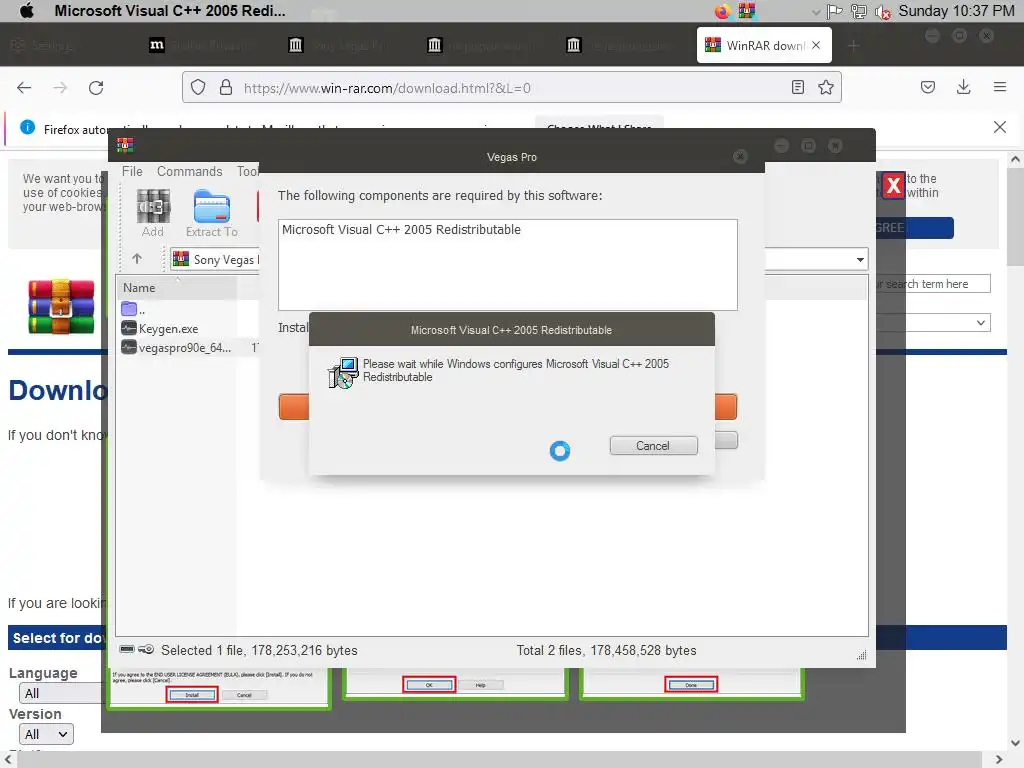Open the File menu in WinRAR
This screenshot has width=1024, height=768.
coord(132,171)
